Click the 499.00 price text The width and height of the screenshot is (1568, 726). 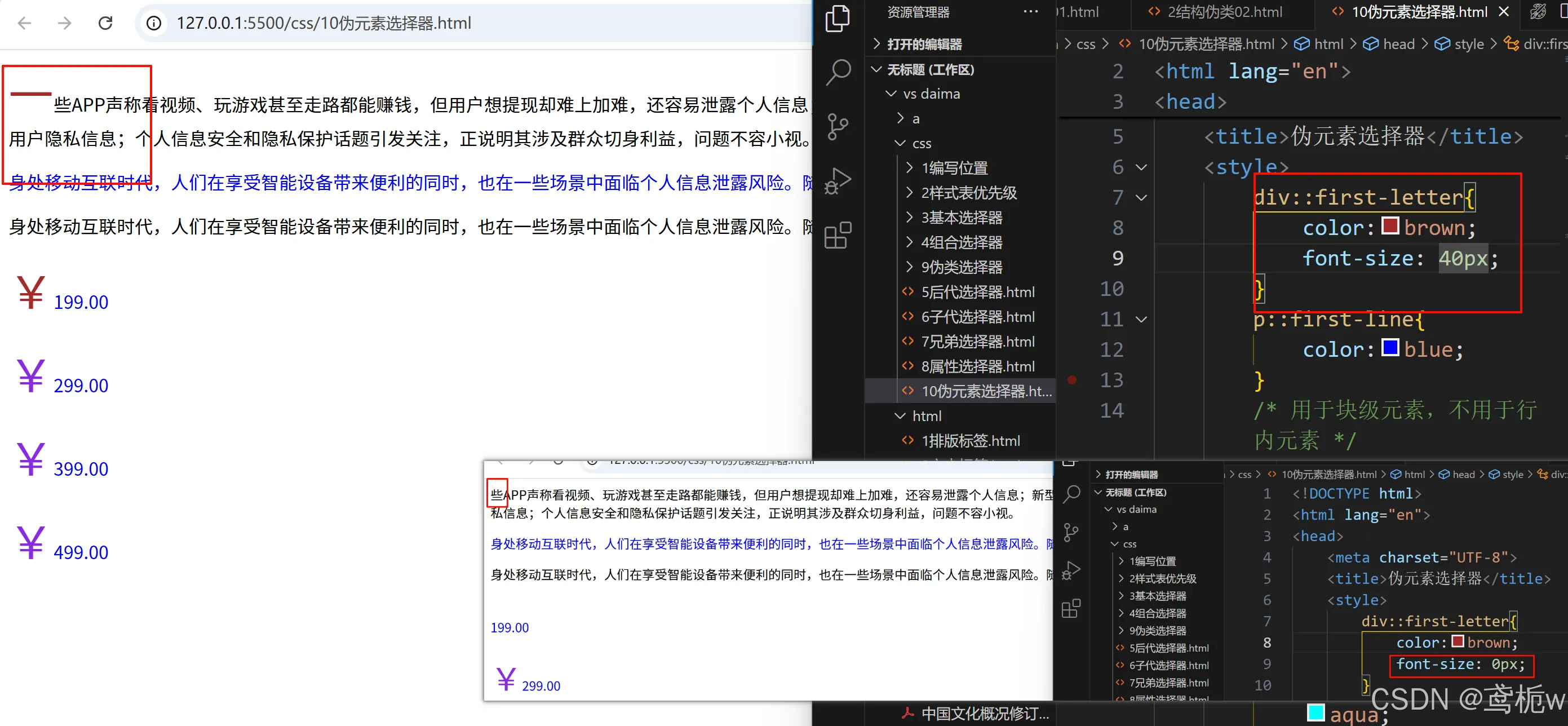pyautogui.click(x=81, y=552)
